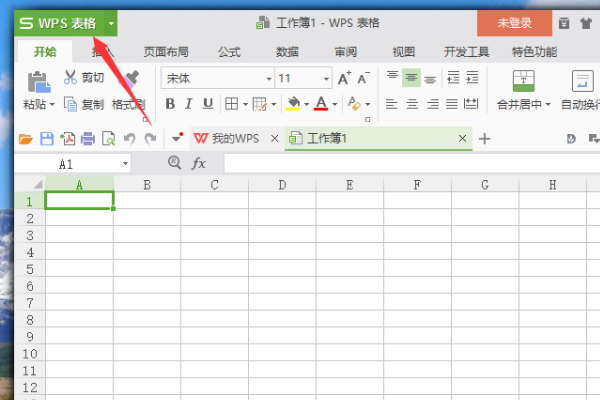The width and height of the screenshot is (600, 400).
Task: Open the 特色功能 tab
Action: tap(534, 52)
